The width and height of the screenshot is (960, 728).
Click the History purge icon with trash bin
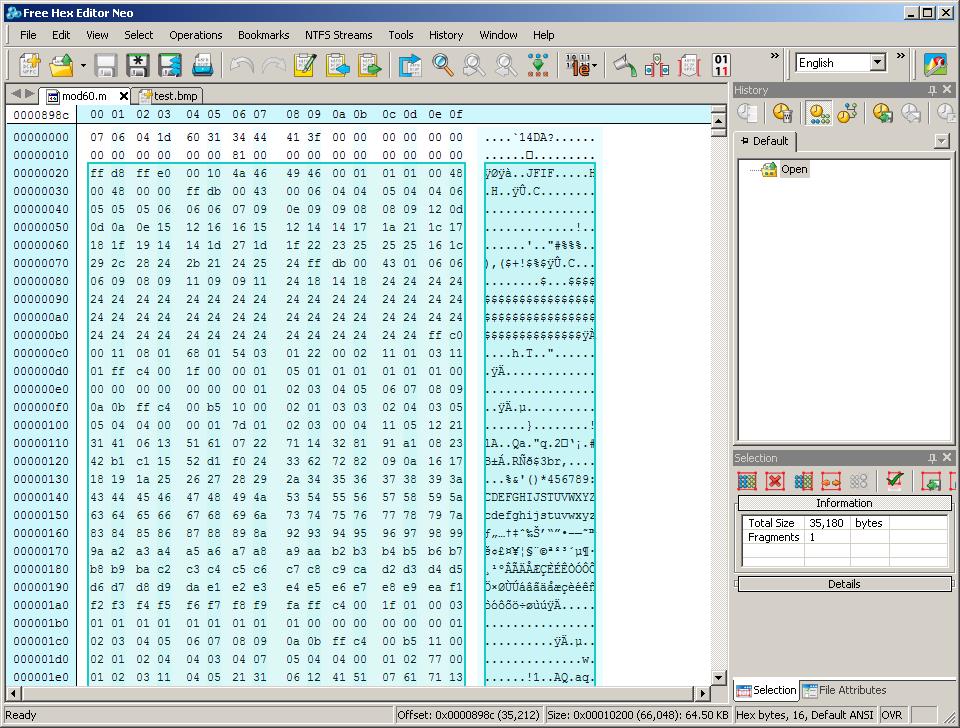782,113
